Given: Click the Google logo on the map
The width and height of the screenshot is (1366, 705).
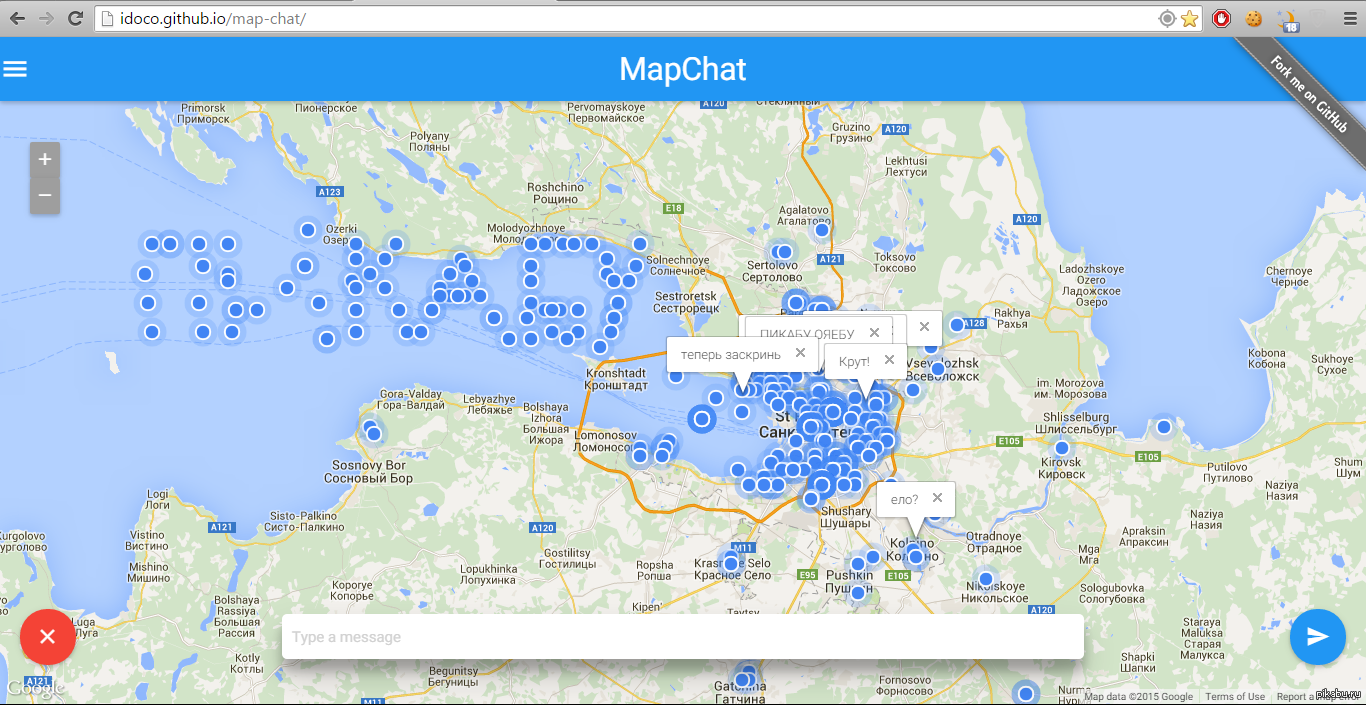Looking at the screenshot, I should click(x=35, y=688).
